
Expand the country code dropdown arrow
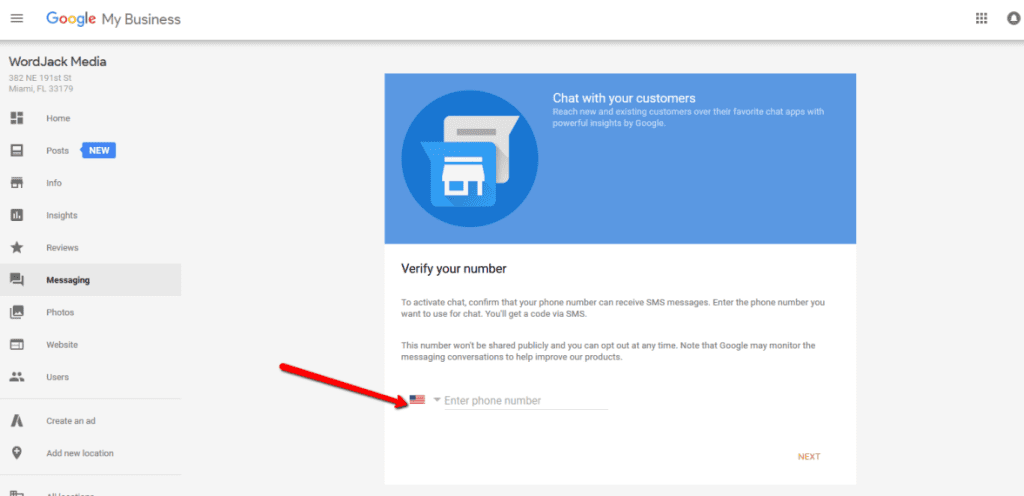tap(437, 399)
